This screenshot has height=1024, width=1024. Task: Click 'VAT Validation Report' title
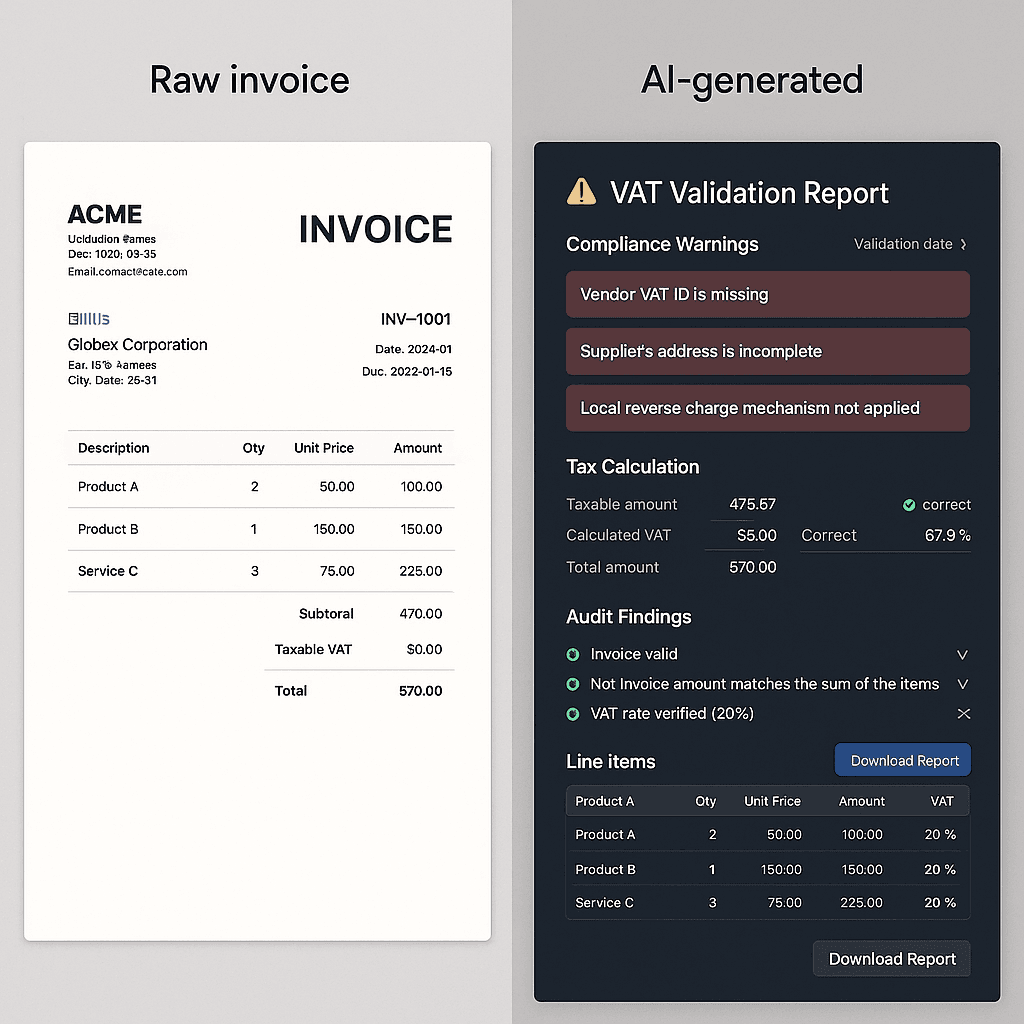tap(749, 193)
